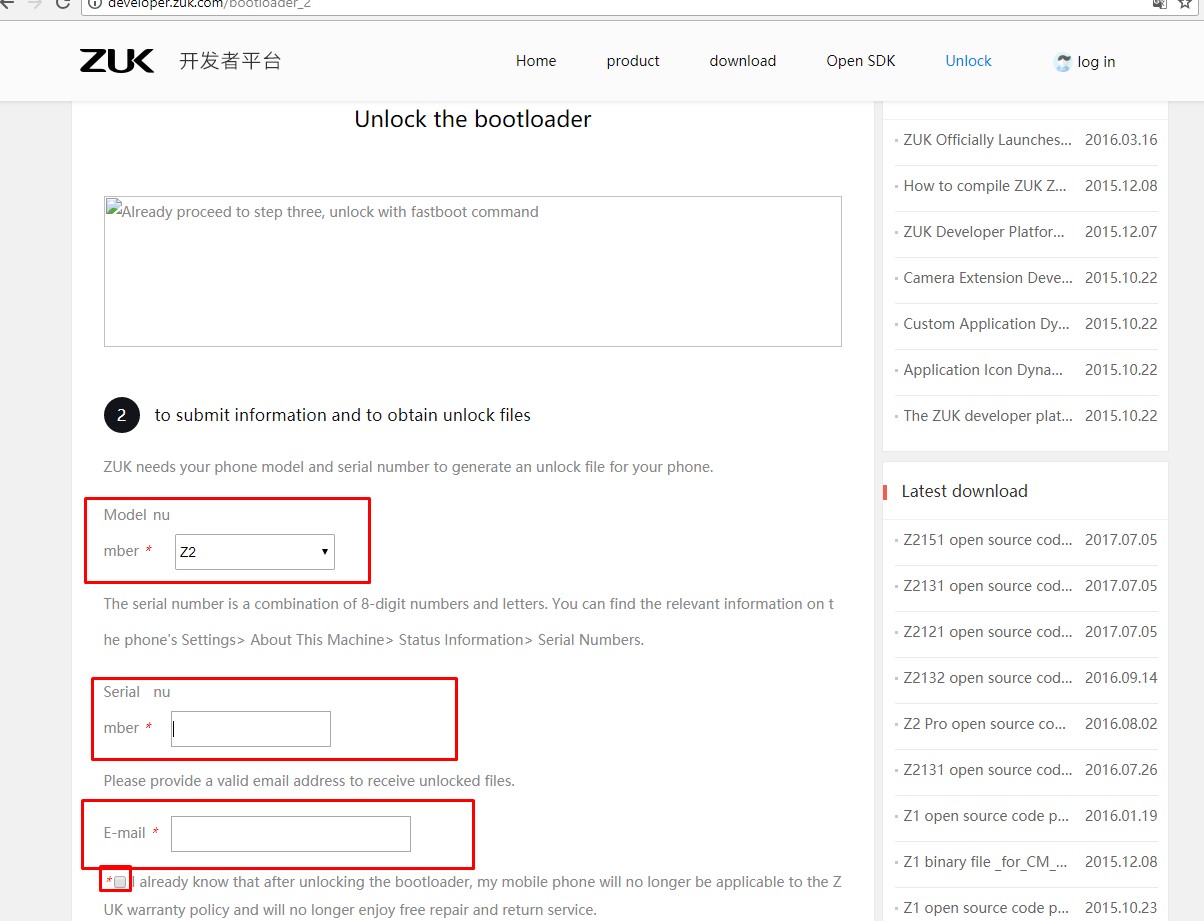Viewport: 1204px width, 921px height.
Task: Click the date 2016.09.14
Action: pyautogui.click(x=1121, y=678)
